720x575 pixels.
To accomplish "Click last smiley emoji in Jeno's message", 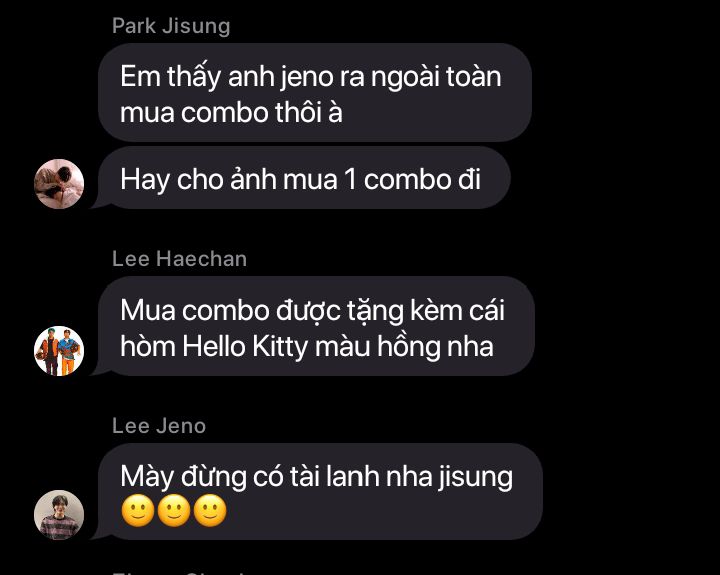I will (210, 510).
